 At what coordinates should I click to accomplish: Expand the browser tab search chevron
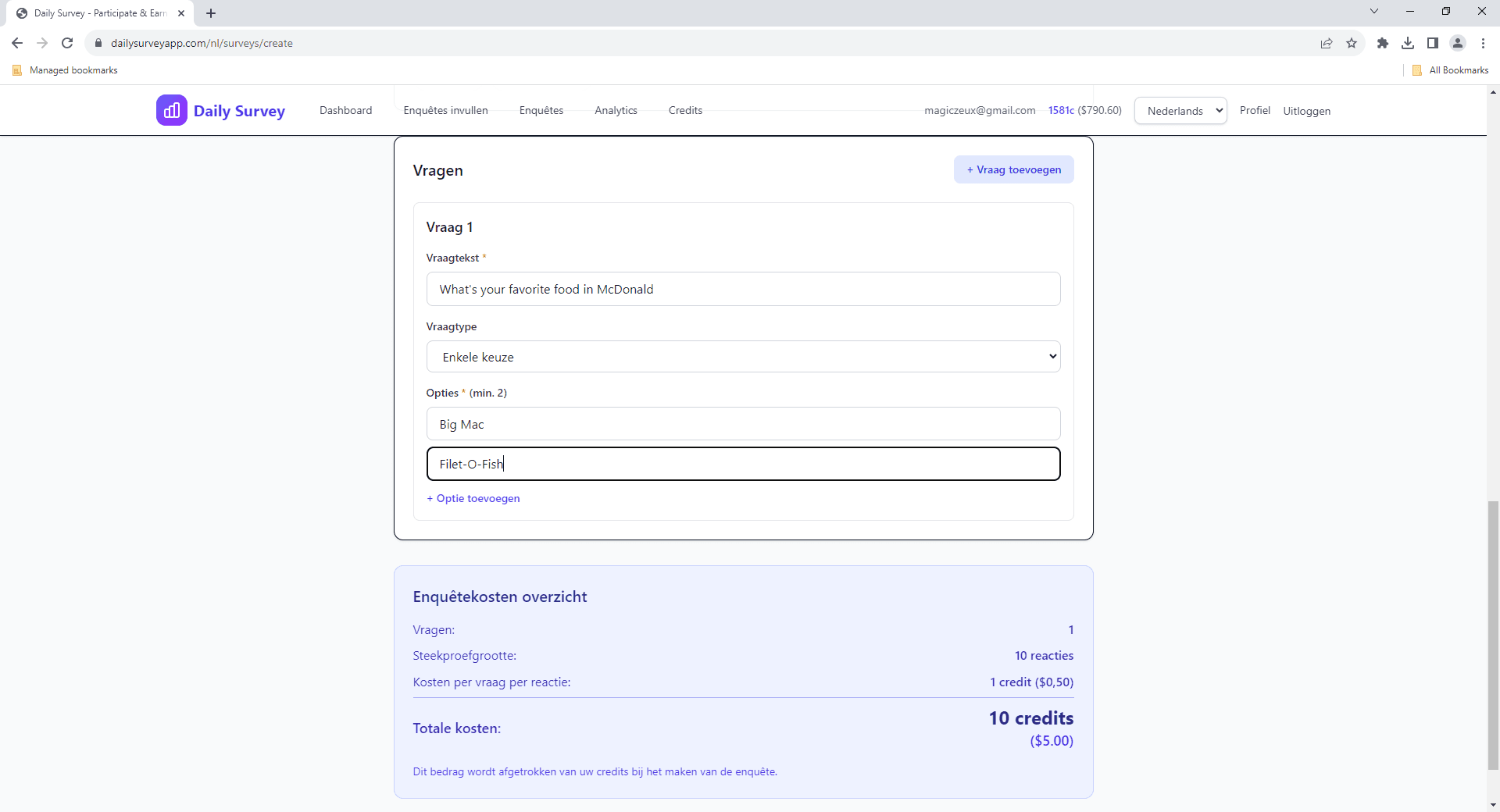click(1373, 11)
